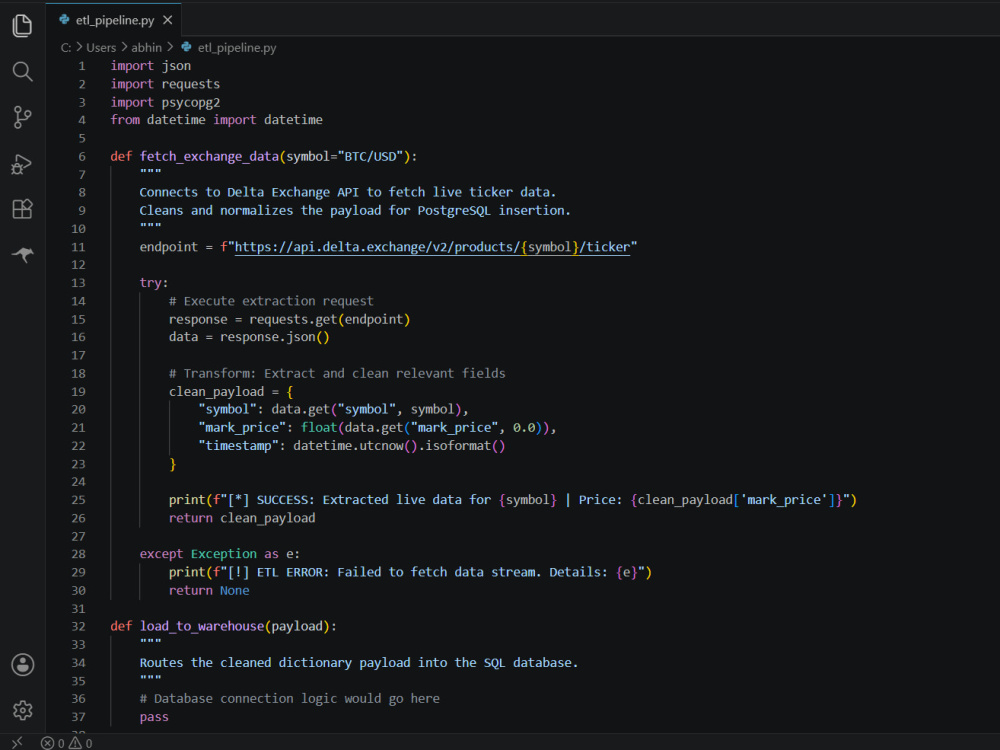Image resolution: width=1000 pixels, height=750 pixels.
Task: Click the comment '# Execute extraction request'
Action: point(271,301)
